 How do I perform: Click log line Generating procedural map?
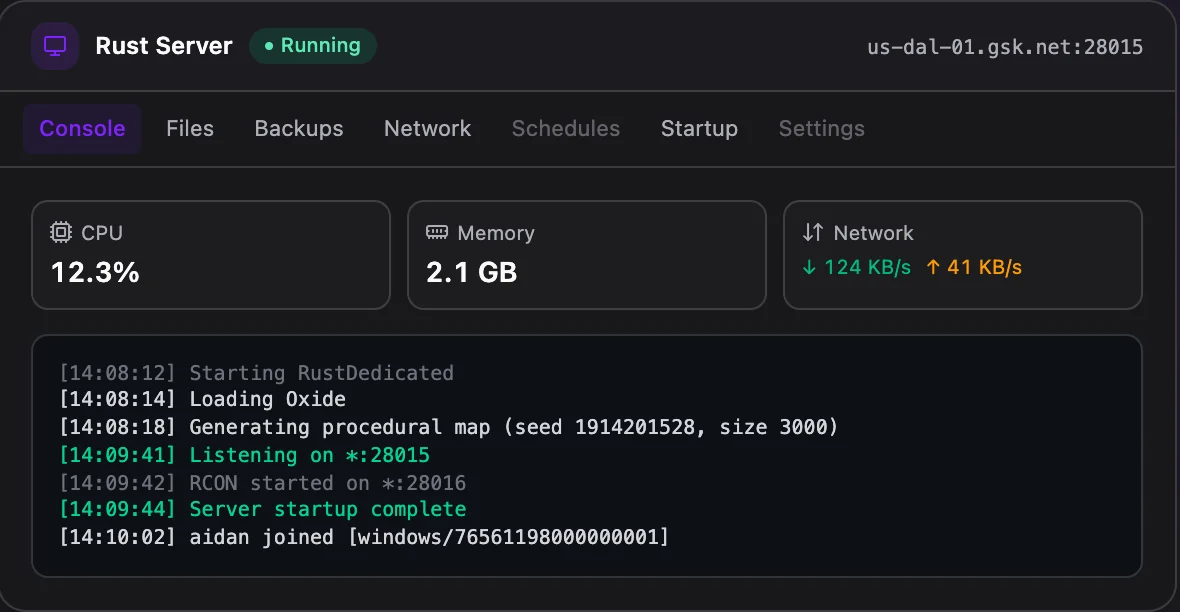(449, 427)
